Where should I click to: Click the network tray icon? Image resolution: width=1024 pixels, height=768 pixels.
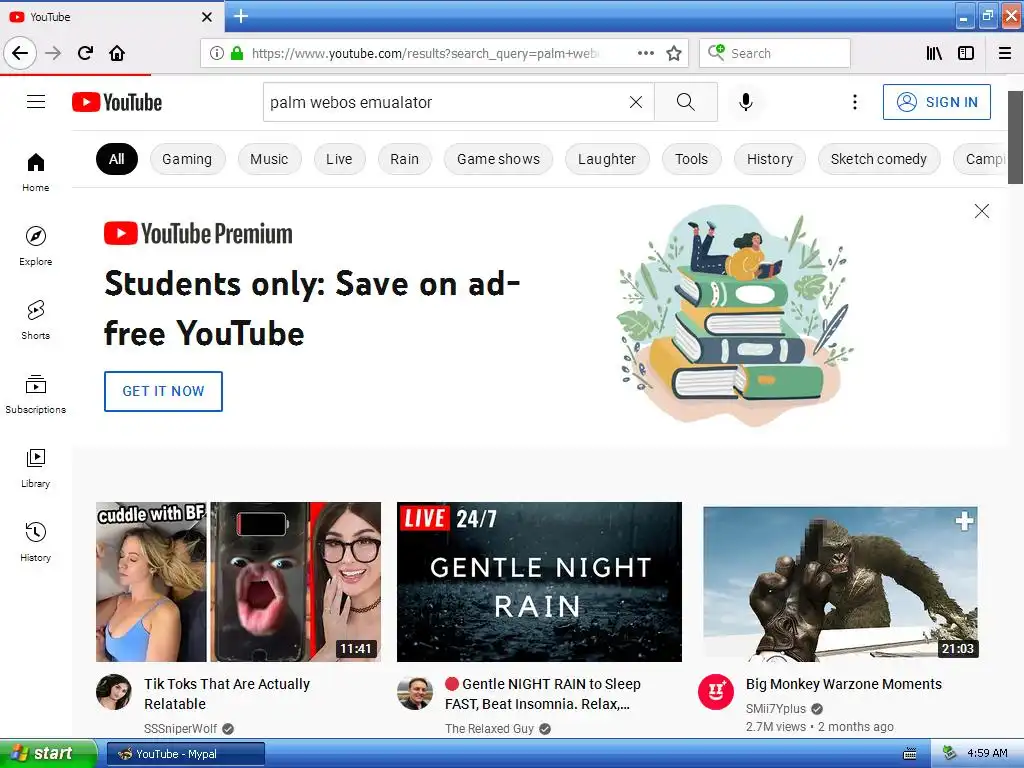pyautogui.click(x=950, y=754)
